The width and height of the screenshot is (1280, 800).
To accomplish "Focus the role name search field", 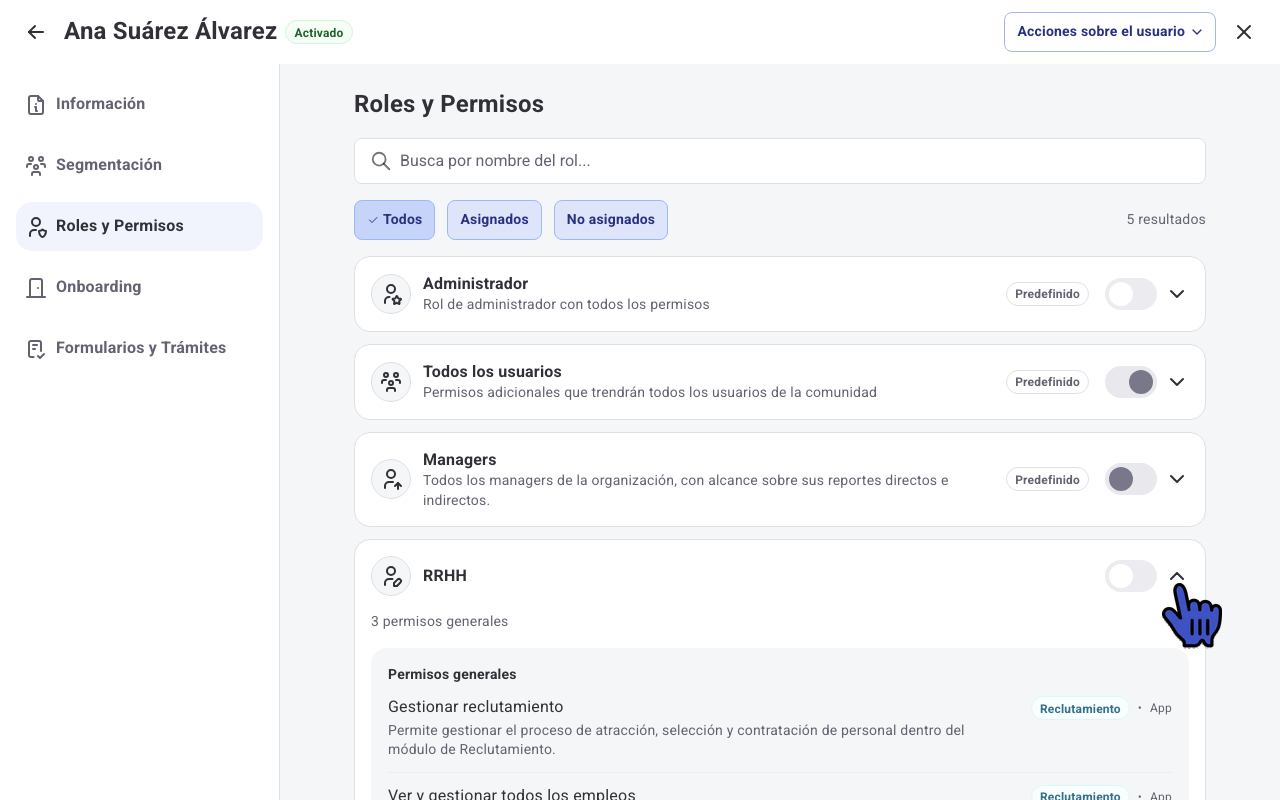I will (x=780, y=161).
